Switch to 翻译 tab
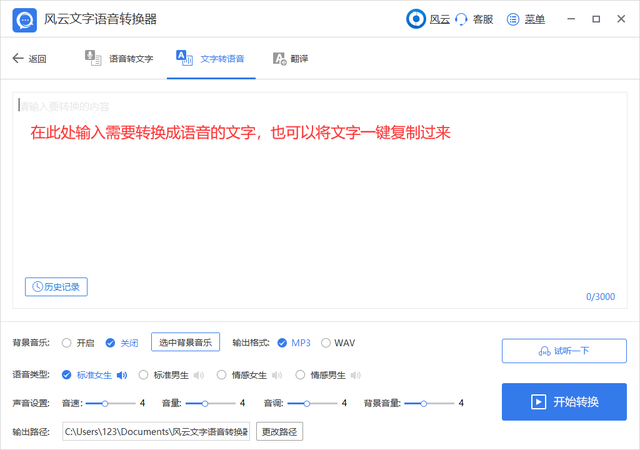 [290, 59]
